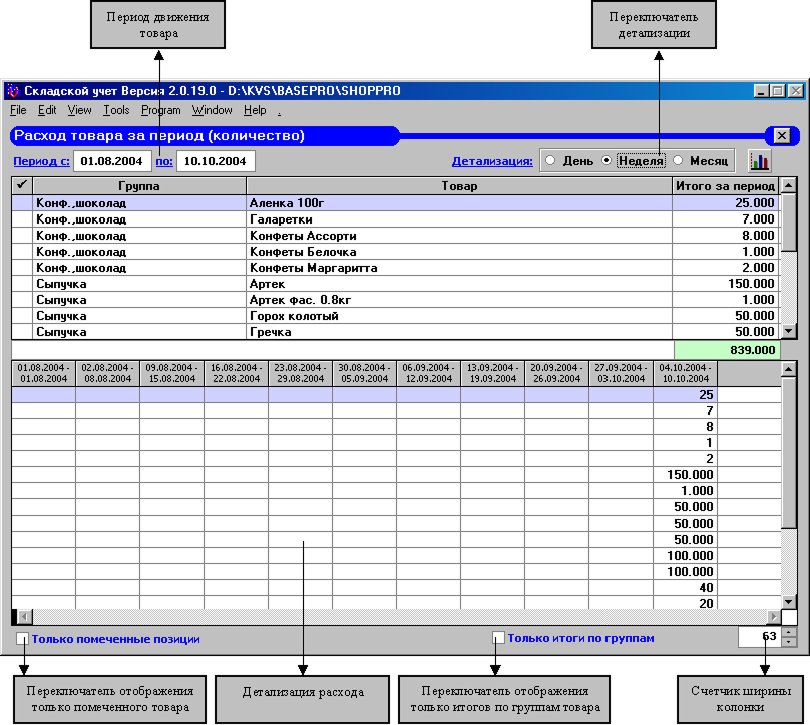This screenshot has width=810, height=725.
Task: Open the Tools menu
Action: 116,110
